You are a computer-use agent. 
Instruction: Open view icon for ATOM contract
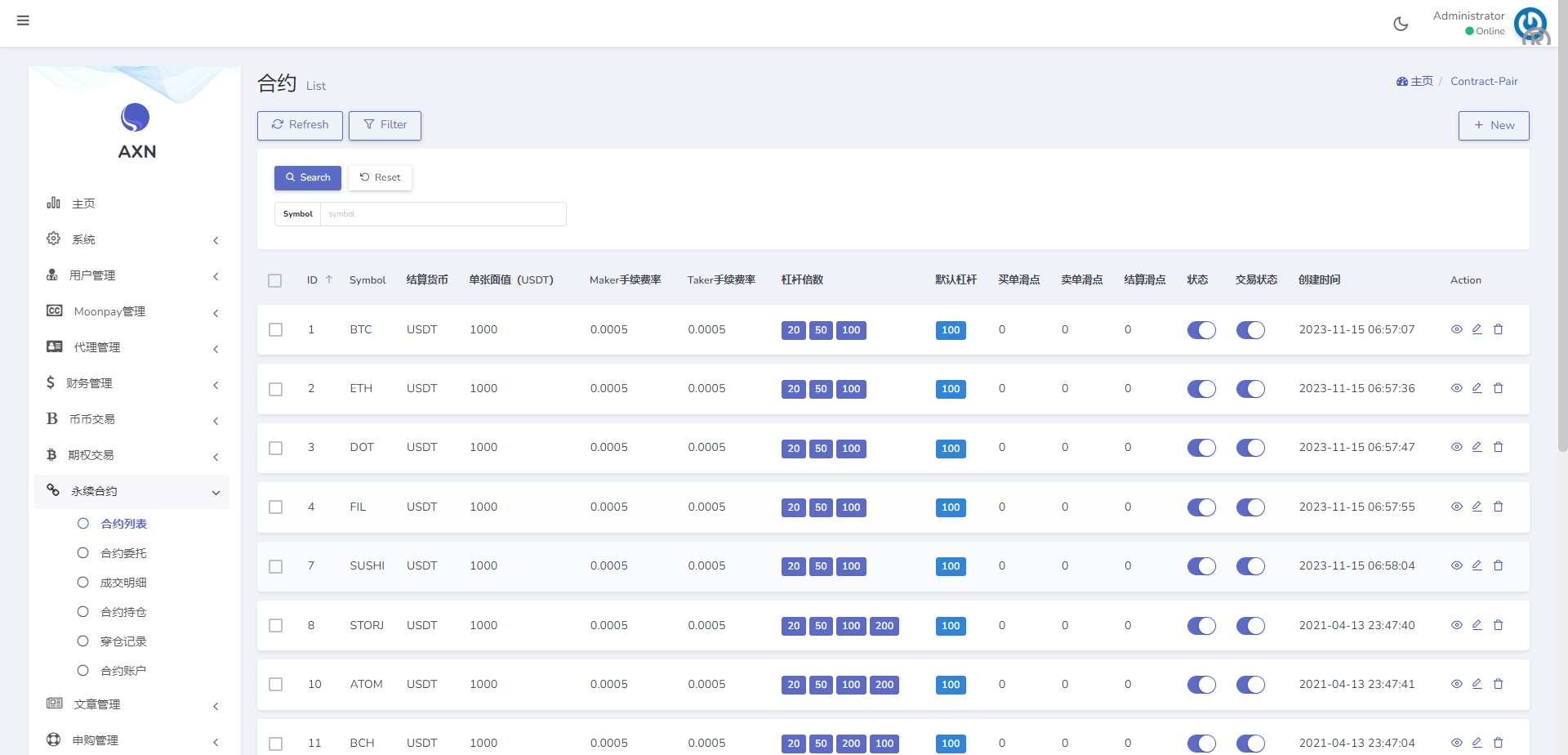[1456, 684]
